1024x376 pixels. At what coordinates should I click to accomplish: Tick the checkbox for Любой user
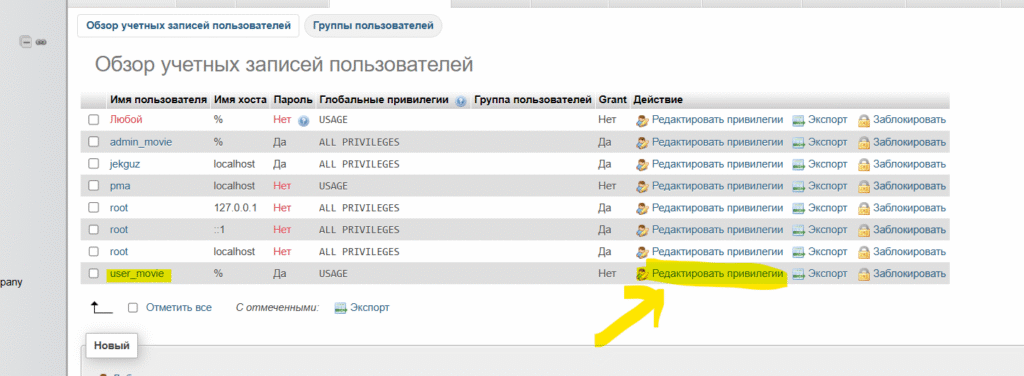93,120
